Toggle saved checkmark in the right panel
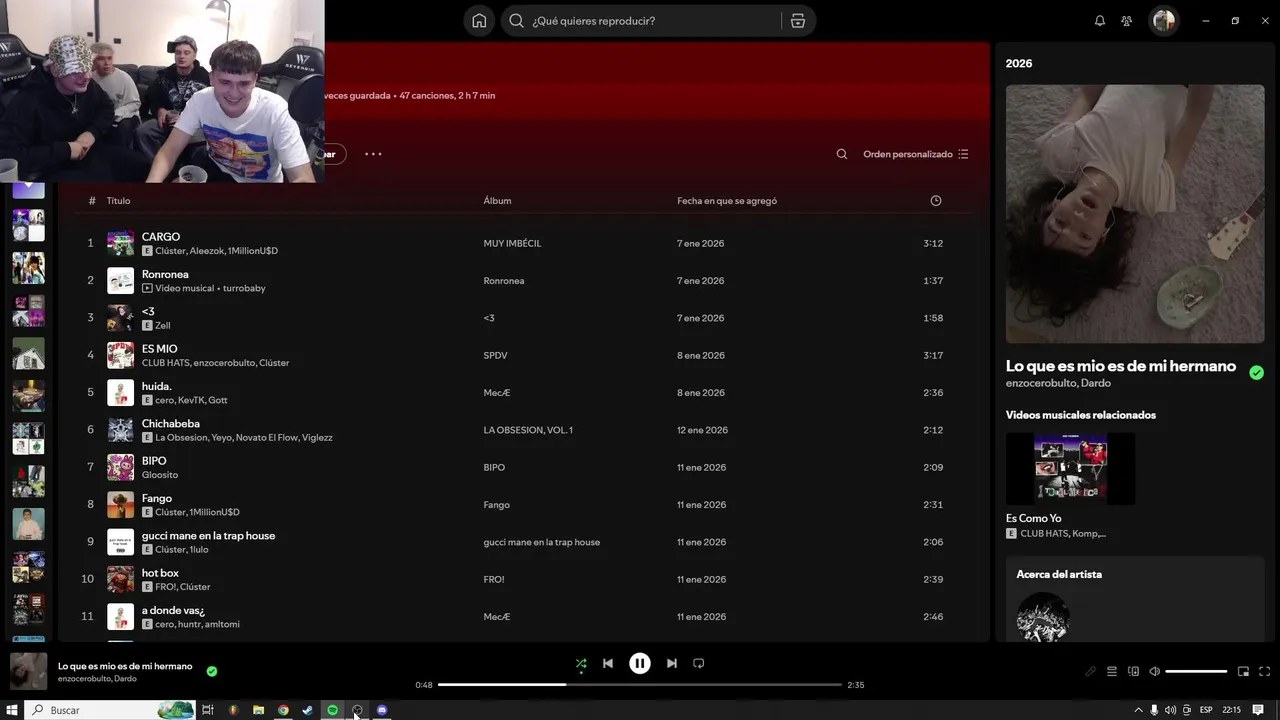Image resolution: width=1280 pixels, height=720 pixels. (1256, 372)
